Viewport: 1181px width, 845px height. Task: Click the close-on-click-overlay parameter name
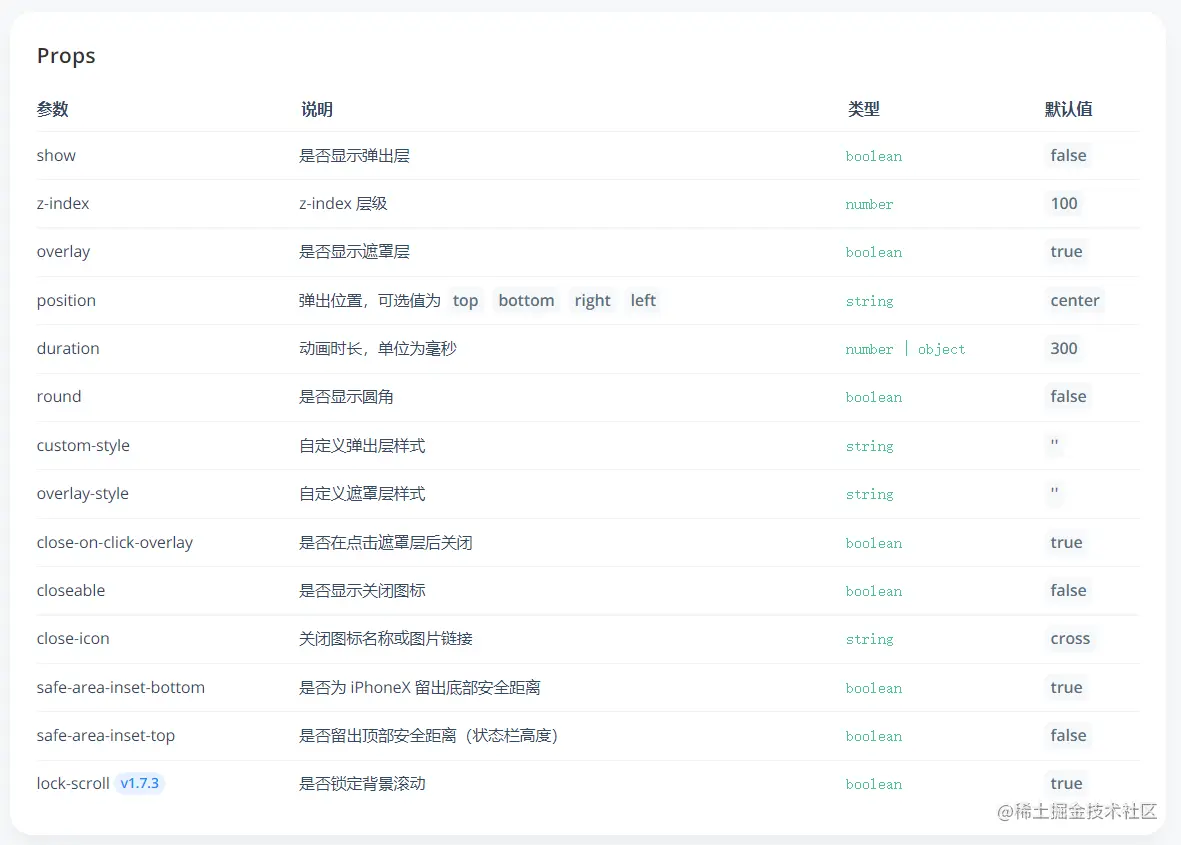[115, 542]
